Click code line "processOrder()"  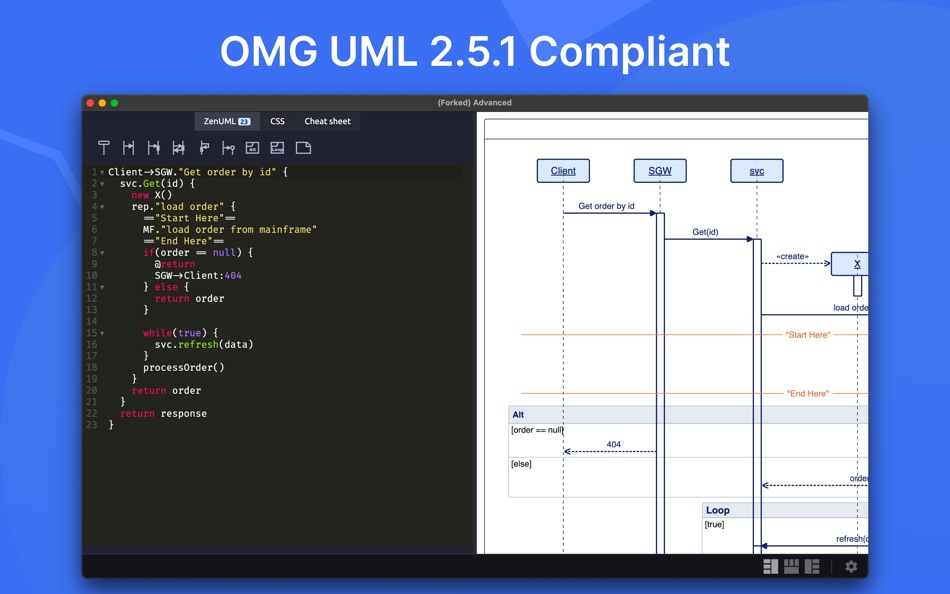point(184,368)
